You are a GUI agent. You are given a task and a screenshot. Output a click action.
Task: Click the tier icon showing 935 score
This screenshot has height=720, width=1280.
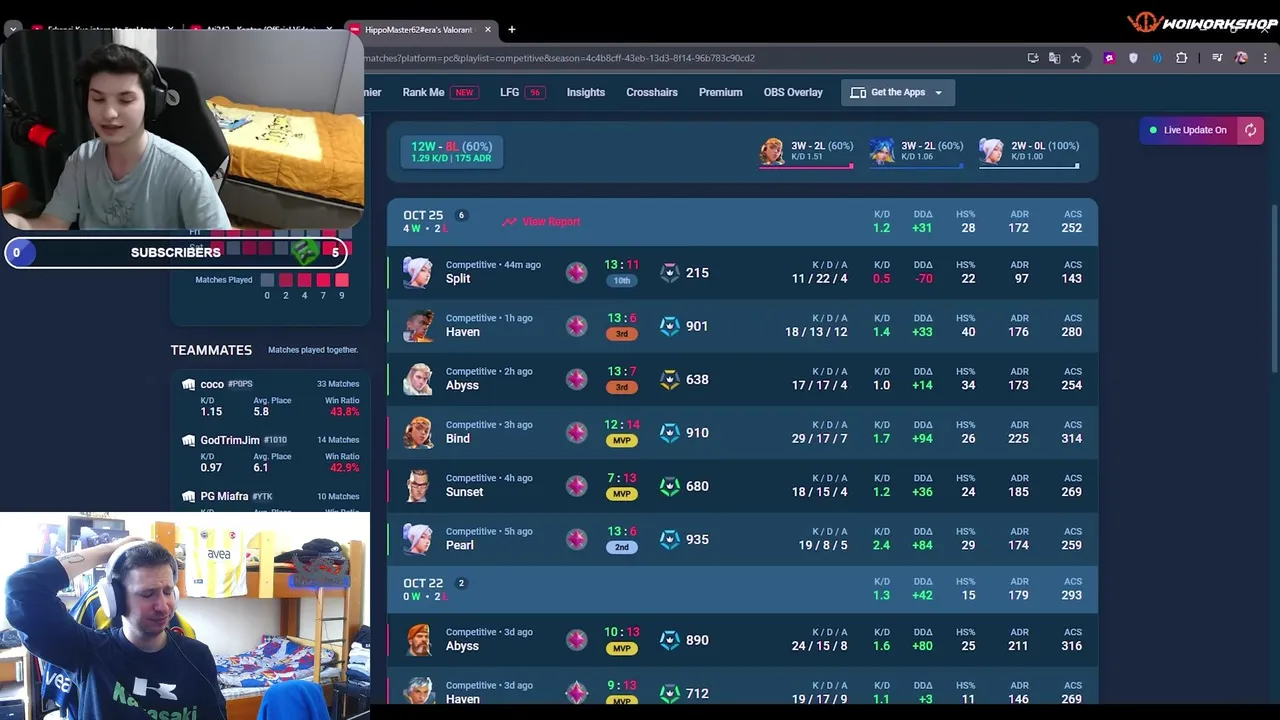670,539
